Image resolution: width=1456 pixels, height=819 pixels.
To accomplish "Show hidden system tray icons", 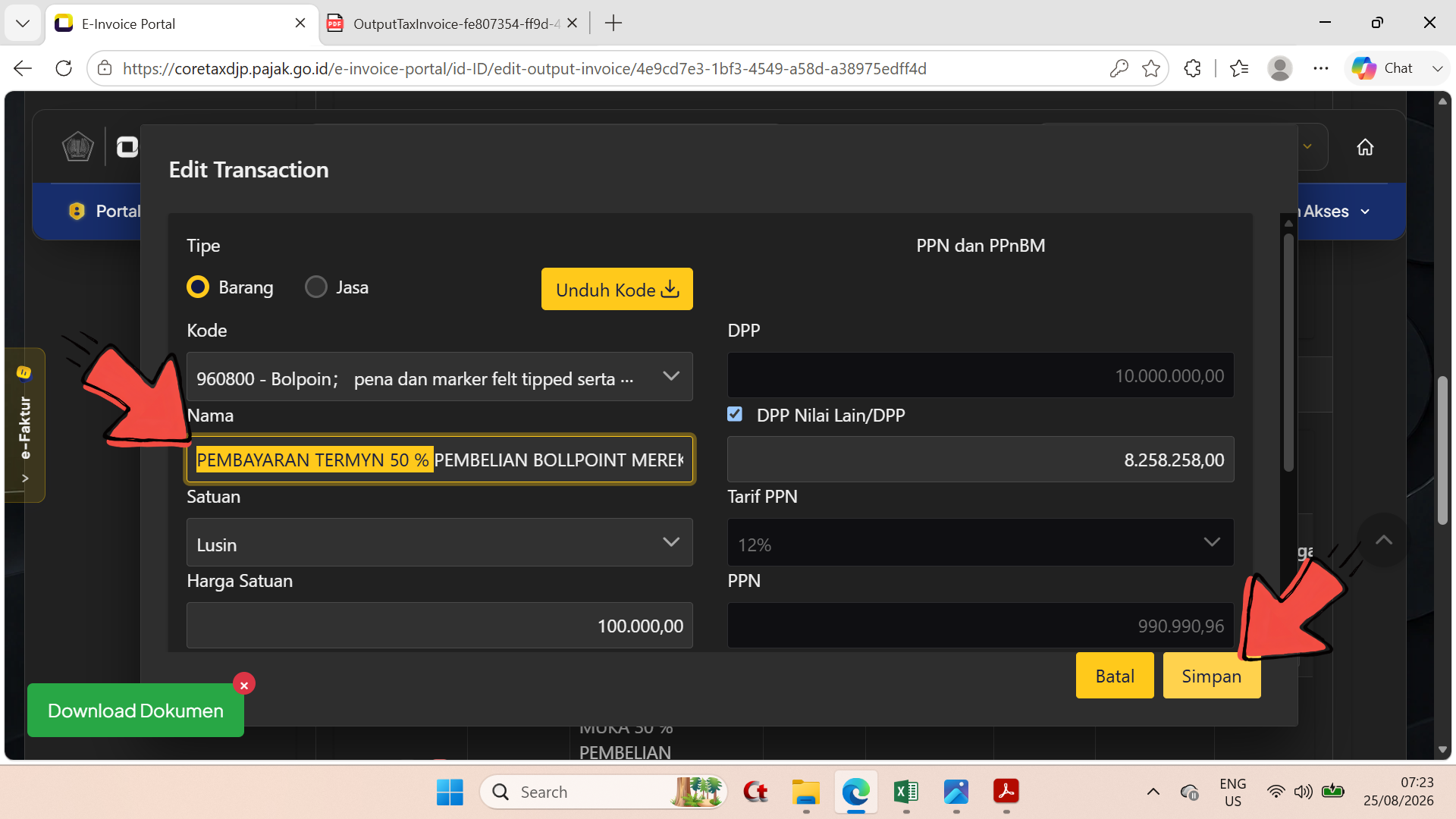I will pyautogui.click(x=1153, y=792).
